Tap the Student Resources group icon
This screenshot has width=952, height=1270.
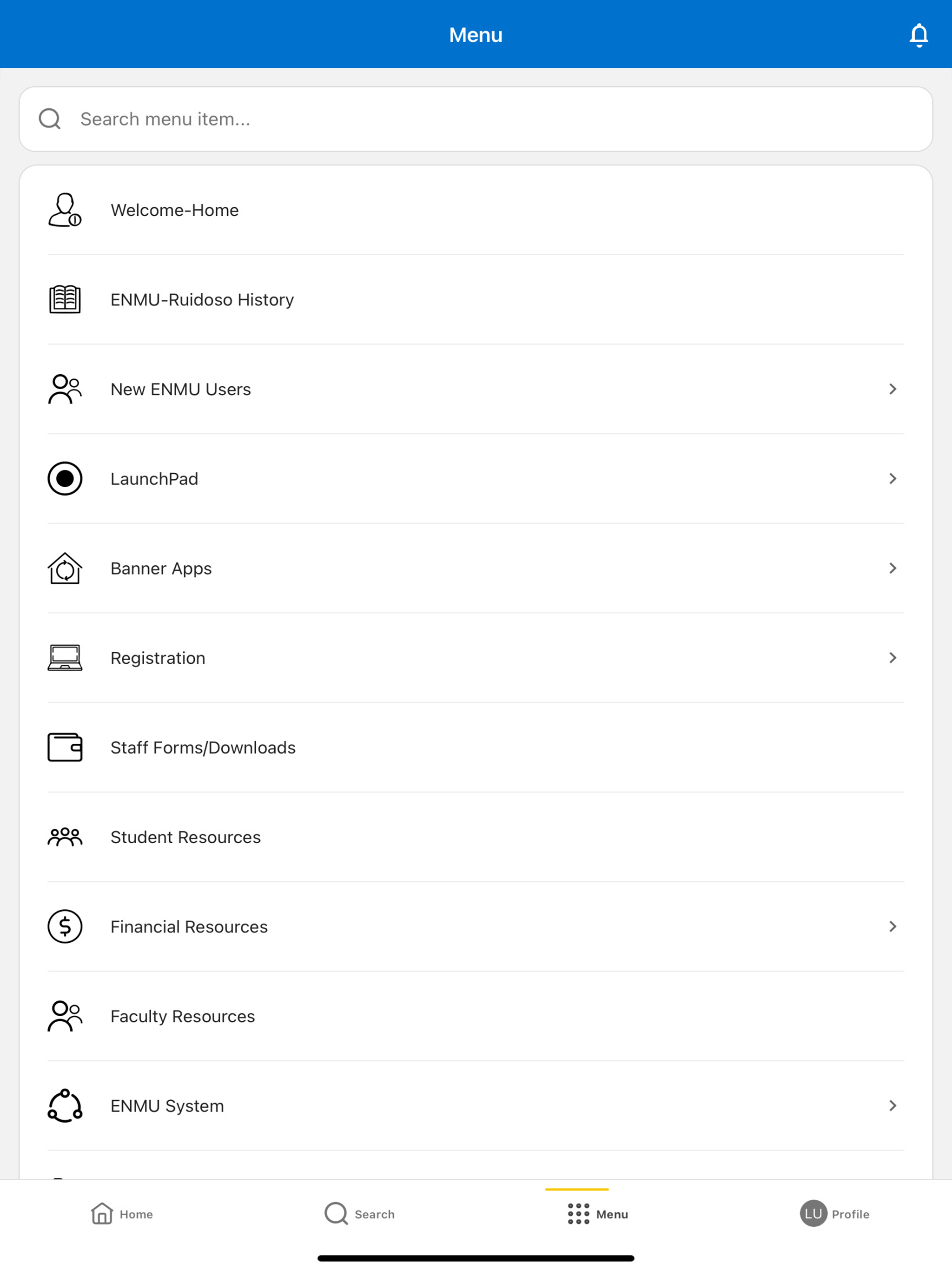[x=65, y=837]
